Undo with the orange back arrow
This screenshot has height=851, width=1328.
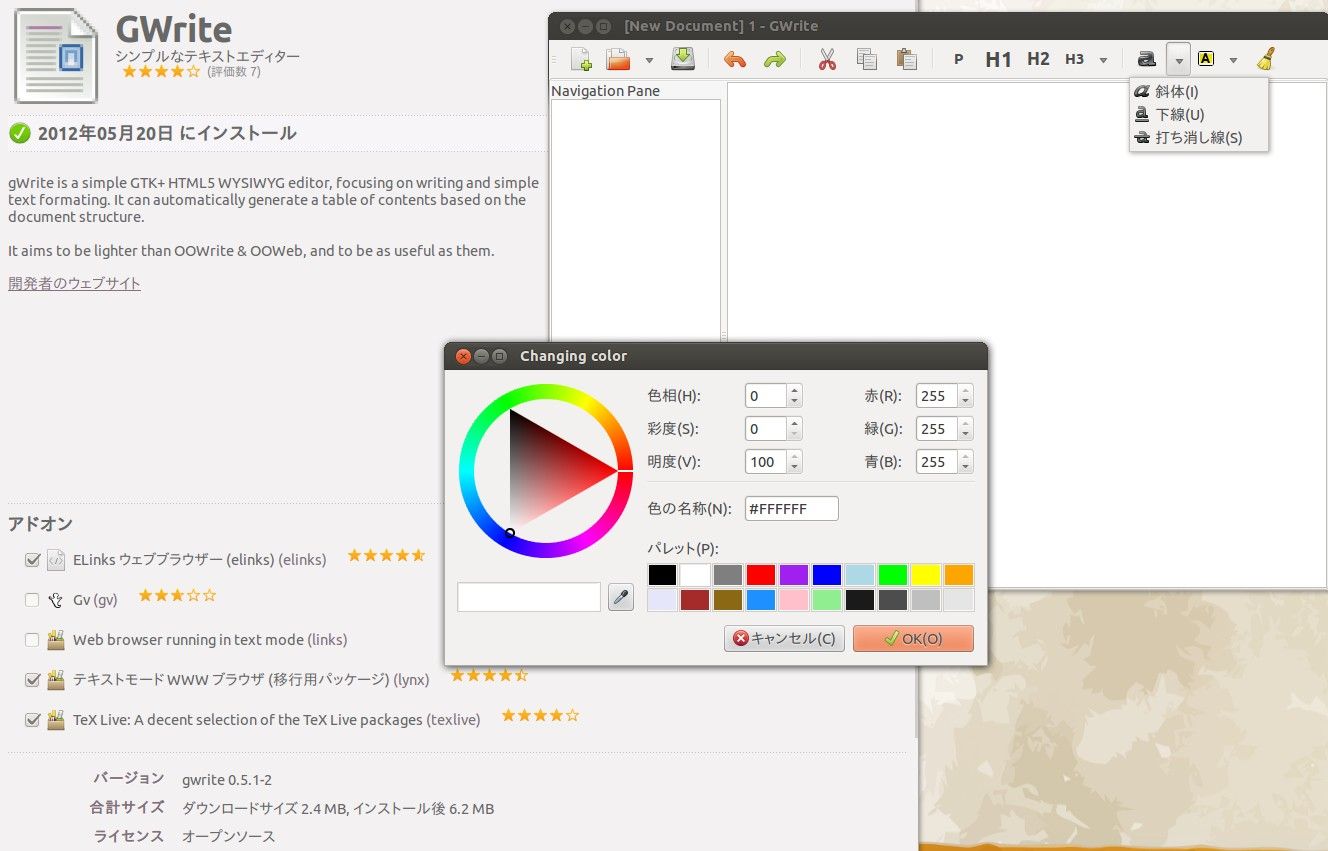[735, 60]
